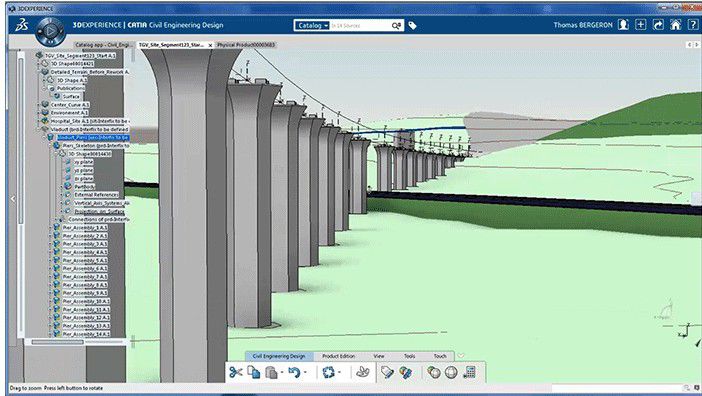Open the Physical Product document tab
This screenshot has width=702, height=396.
tap(245, 45)
